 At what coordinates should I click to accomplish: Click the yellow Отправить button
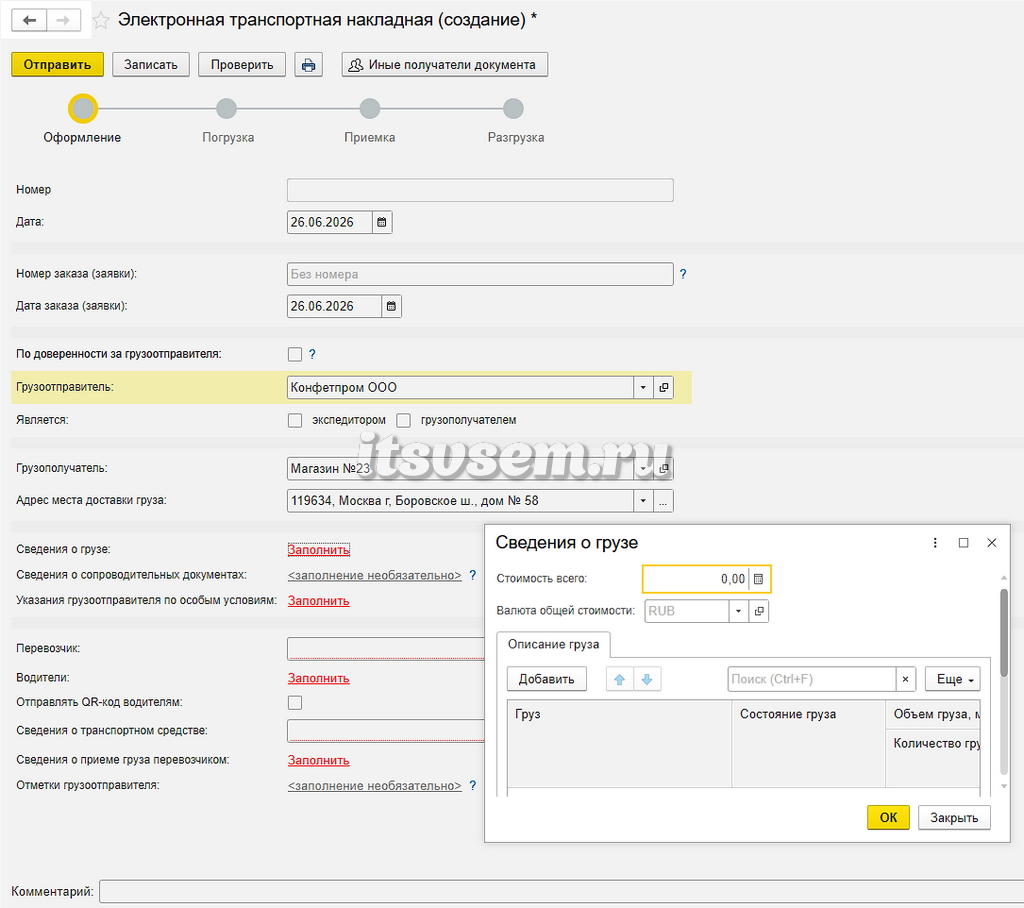57,65
